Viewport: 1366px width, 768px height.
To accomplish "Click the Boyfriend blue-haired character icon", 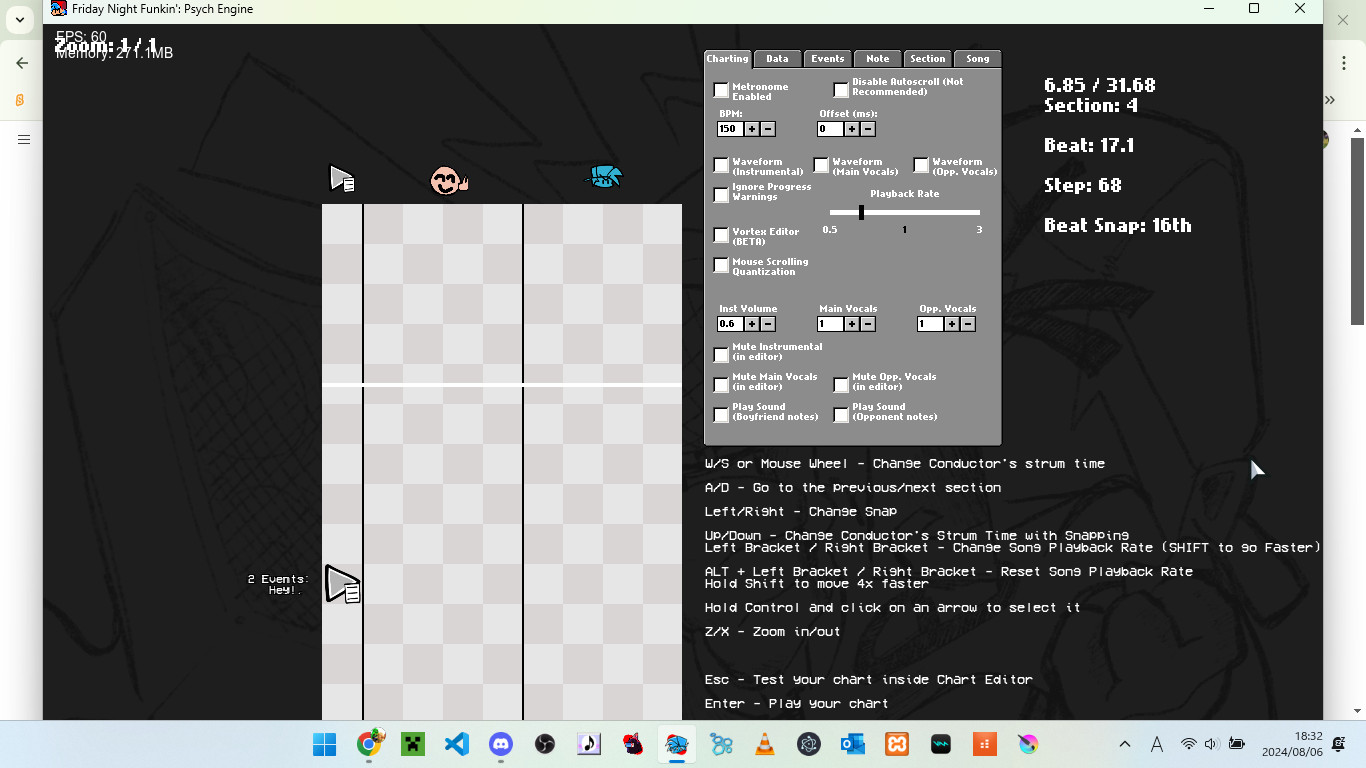I will click(x=604, y=177).
